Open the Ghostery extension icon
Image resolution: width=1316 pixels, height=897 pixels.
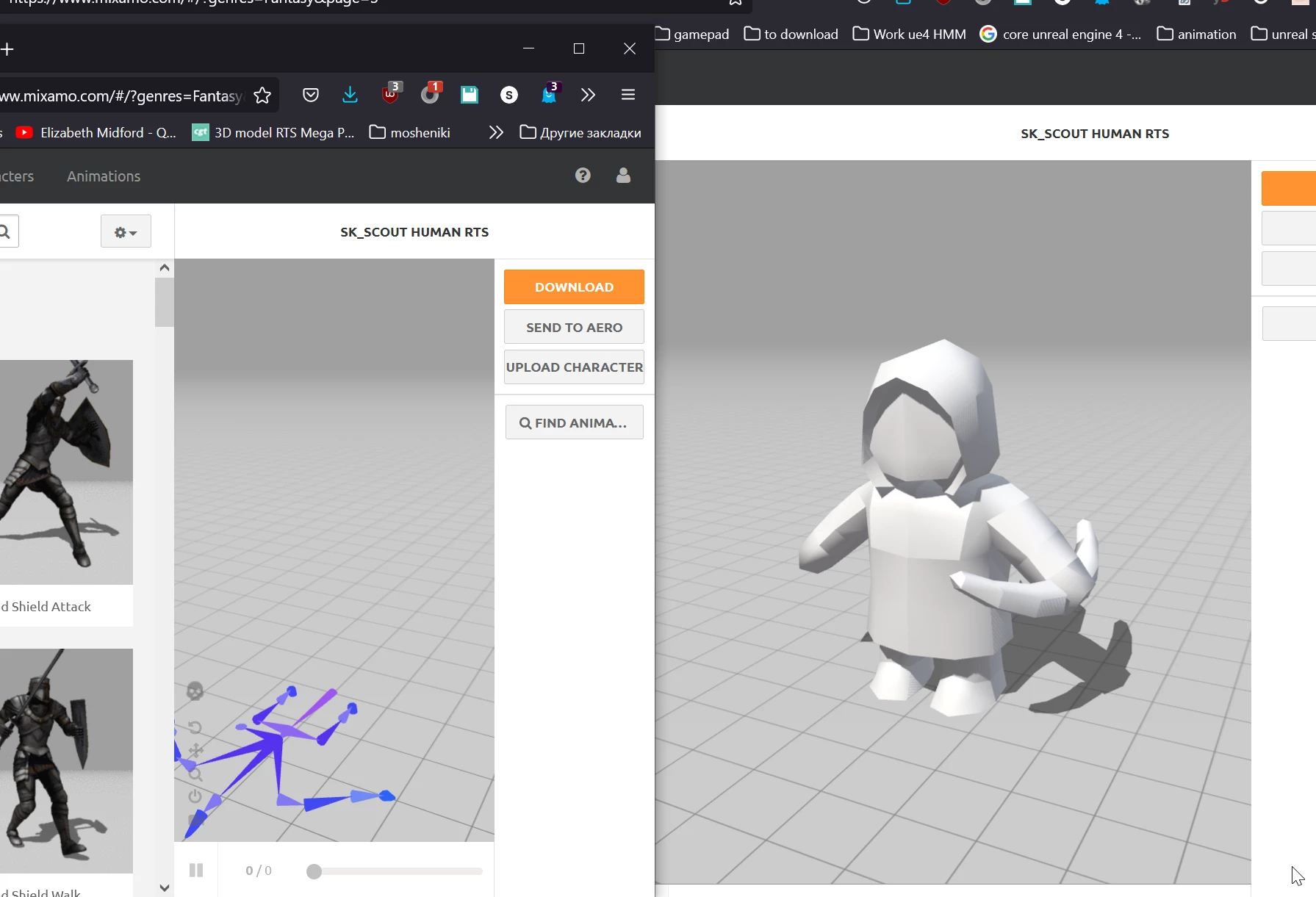pos(550,93)
